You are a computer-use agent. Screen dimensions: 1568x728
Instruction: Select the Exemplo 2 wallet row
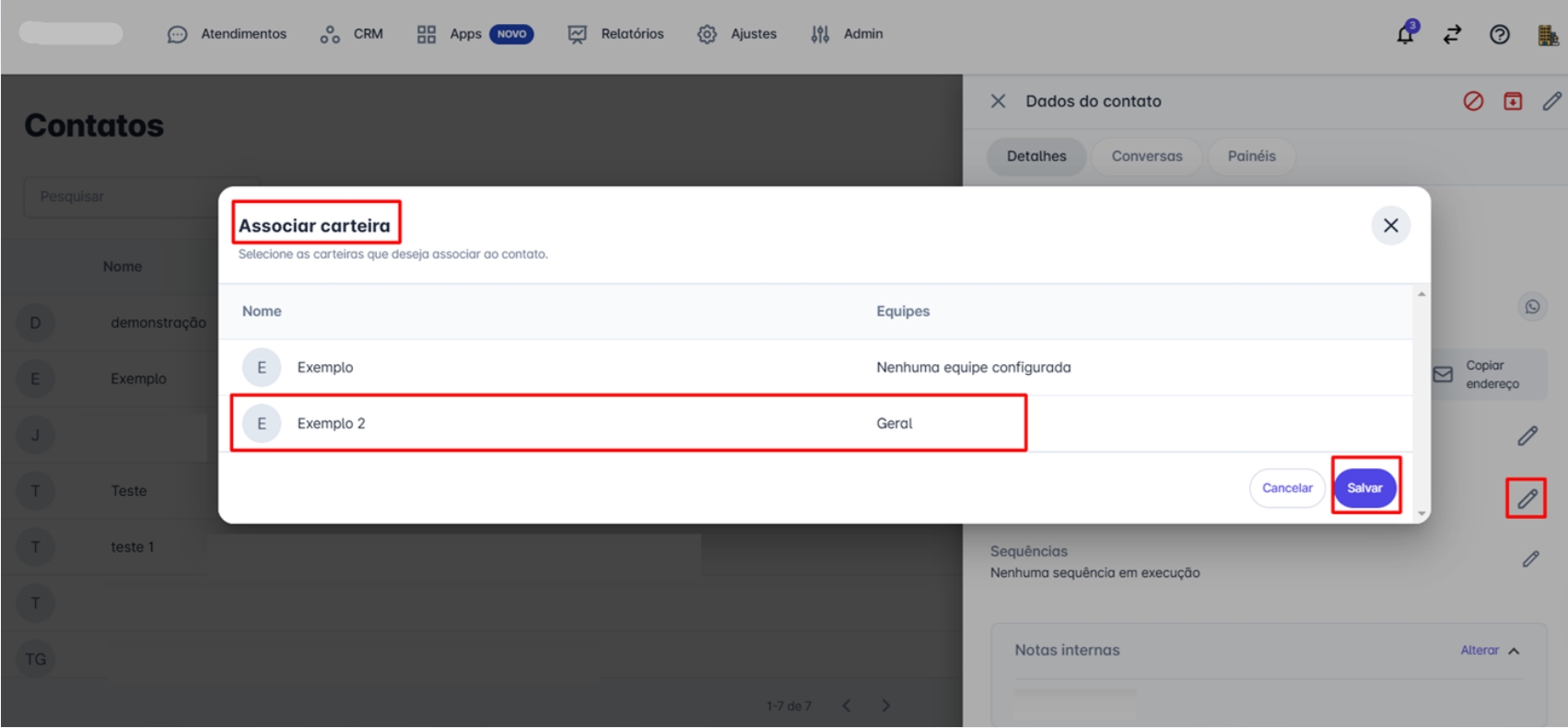(626, 424)
